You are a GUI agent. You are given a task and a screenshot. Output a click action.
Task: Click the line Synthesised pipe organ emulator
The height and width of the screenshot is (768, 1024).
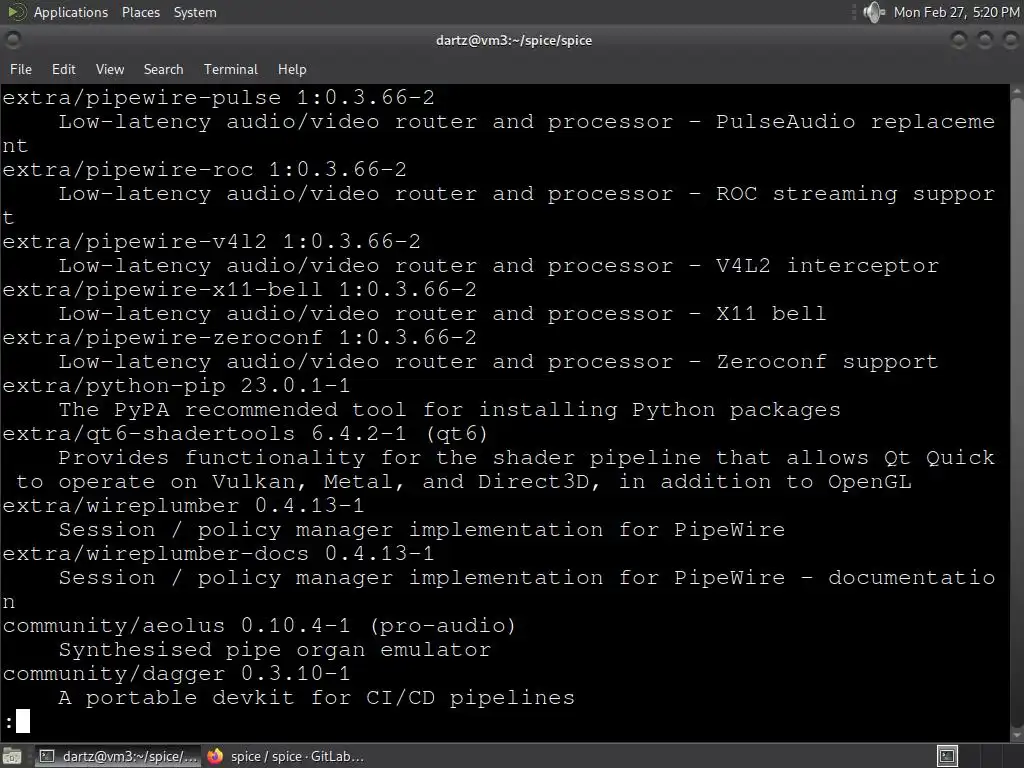[x=274, y=649]
